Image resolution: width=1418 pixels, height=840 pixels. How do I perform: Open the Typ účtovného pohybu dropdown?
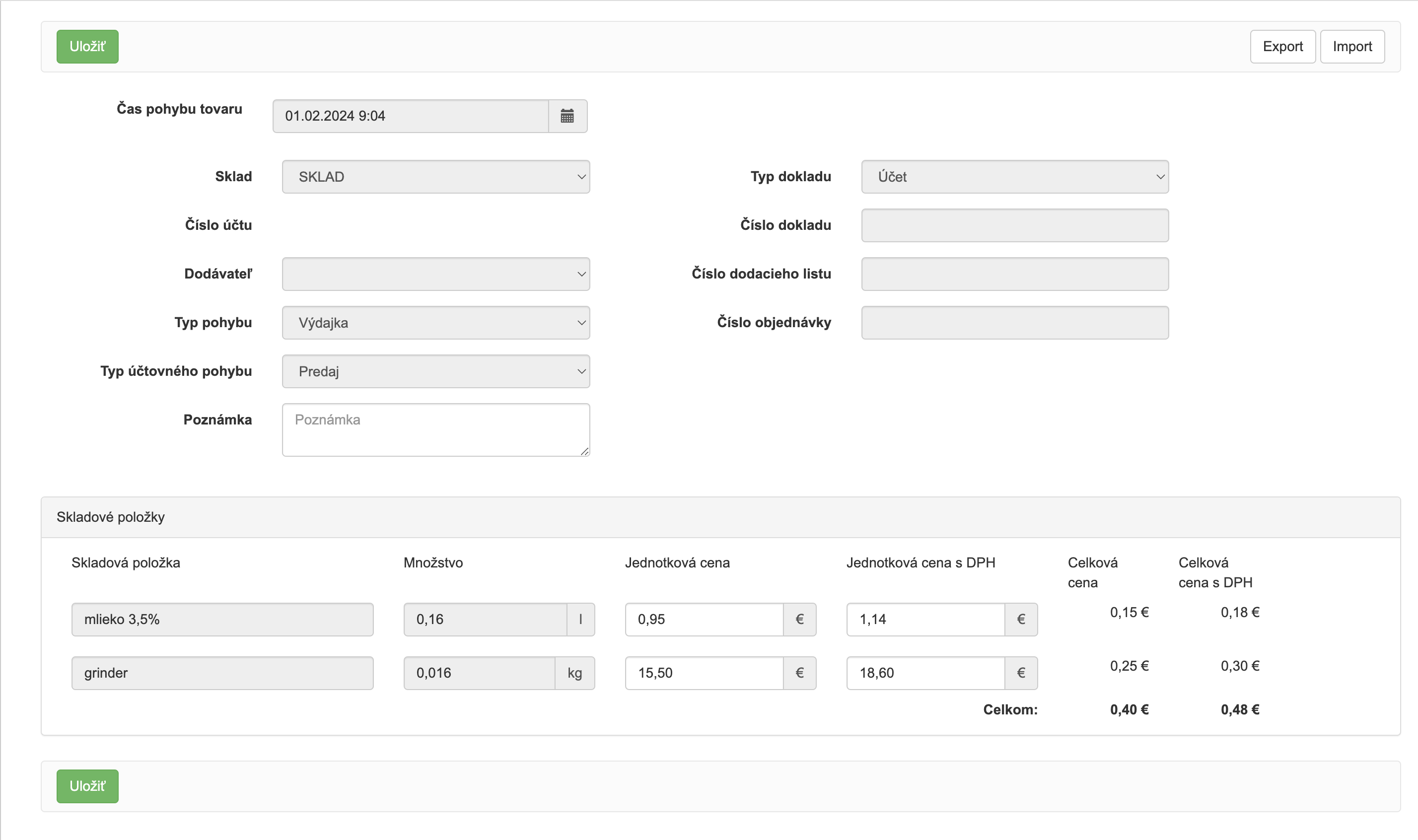[435, 371]
